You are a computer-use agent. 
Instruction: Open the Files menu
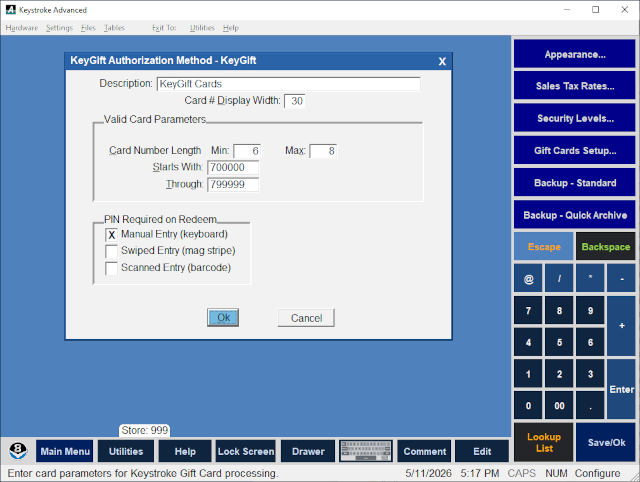click(x=88, y=28)
